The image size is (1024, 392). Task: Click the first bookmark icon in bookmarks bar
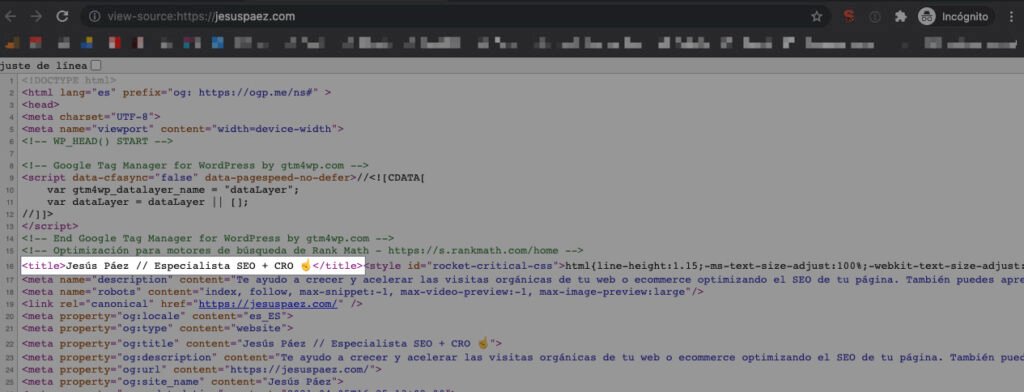coord(12,43)
